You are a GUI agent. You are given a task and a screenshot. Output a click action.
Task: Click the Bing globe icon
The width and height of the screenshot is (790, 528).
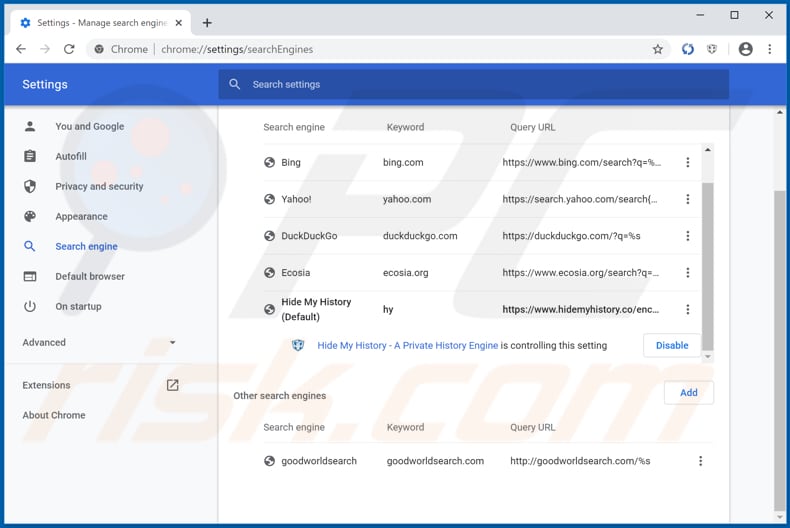[x=270, y=162]
